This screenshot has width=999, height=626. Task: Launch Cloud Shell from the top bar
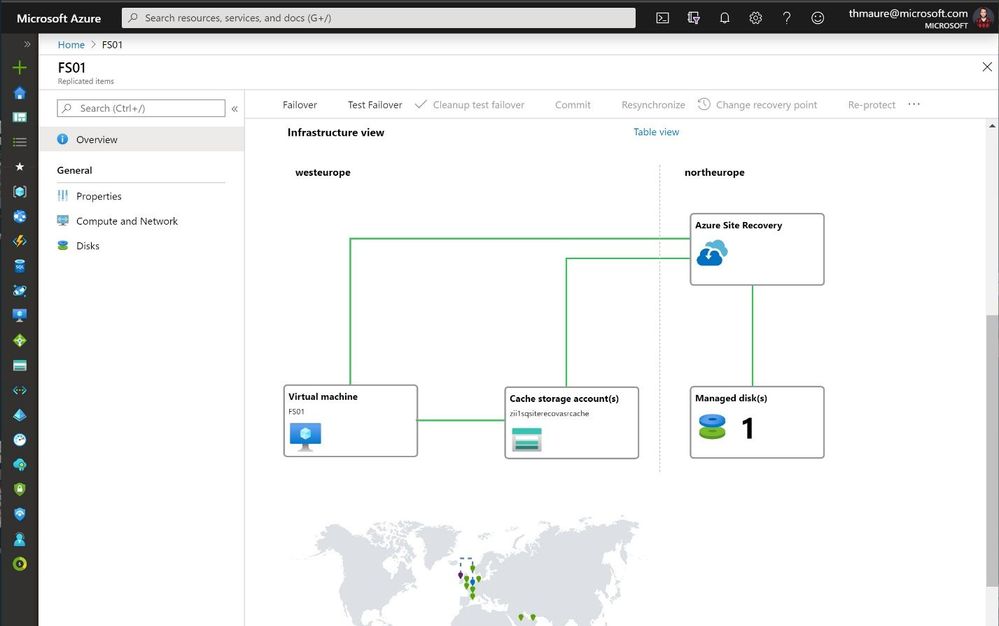point(663,18)
